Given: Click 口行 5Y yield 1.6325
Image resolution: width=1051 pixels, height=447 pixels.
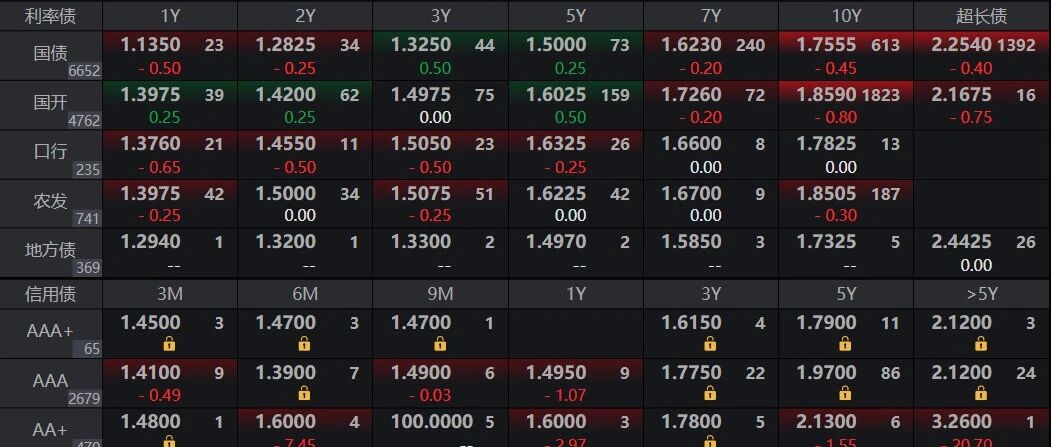Looking at the screenshot, I should (556, 143).
